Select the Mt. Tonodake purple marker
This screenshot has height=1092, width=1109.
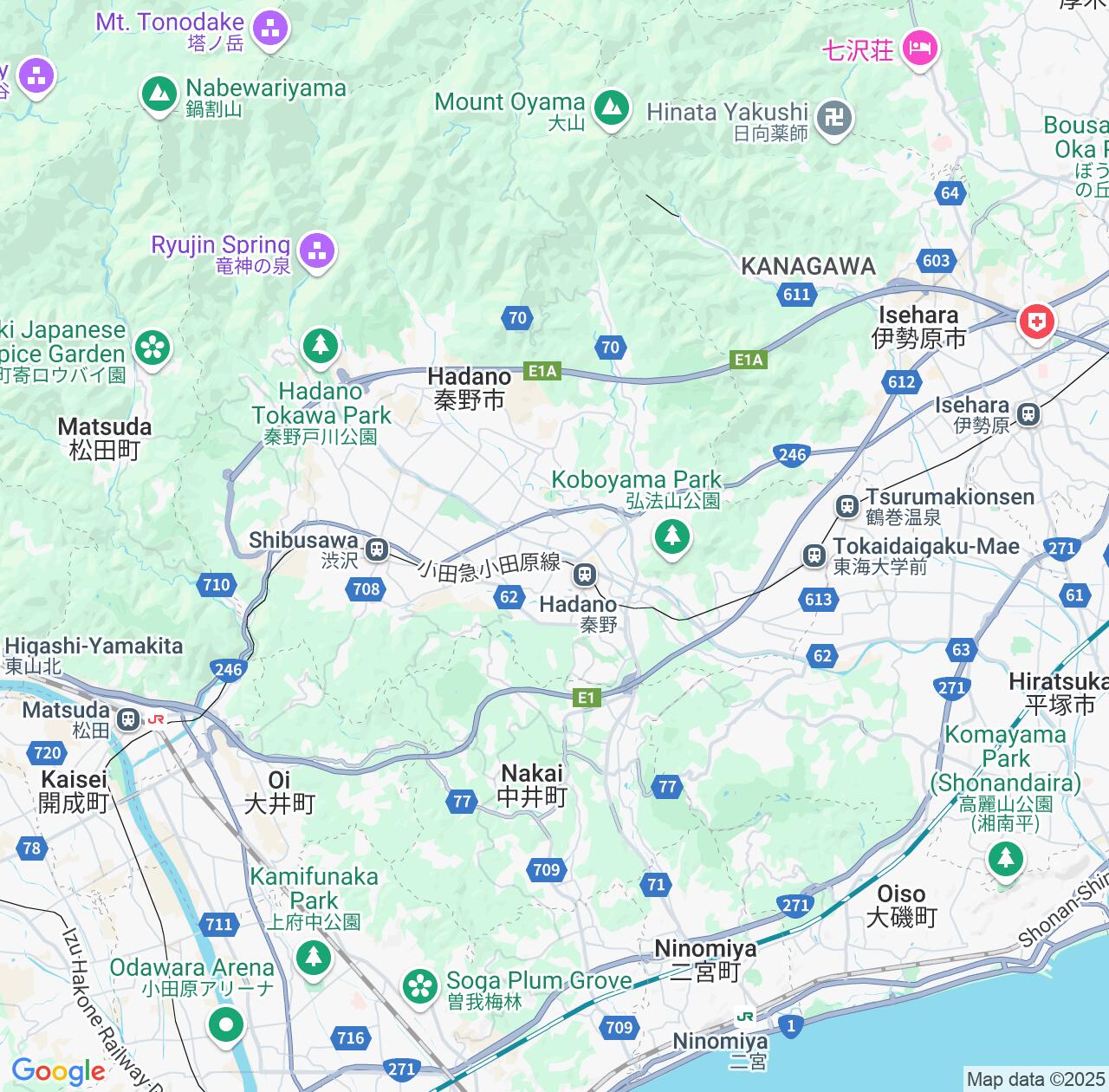[270, 29]
